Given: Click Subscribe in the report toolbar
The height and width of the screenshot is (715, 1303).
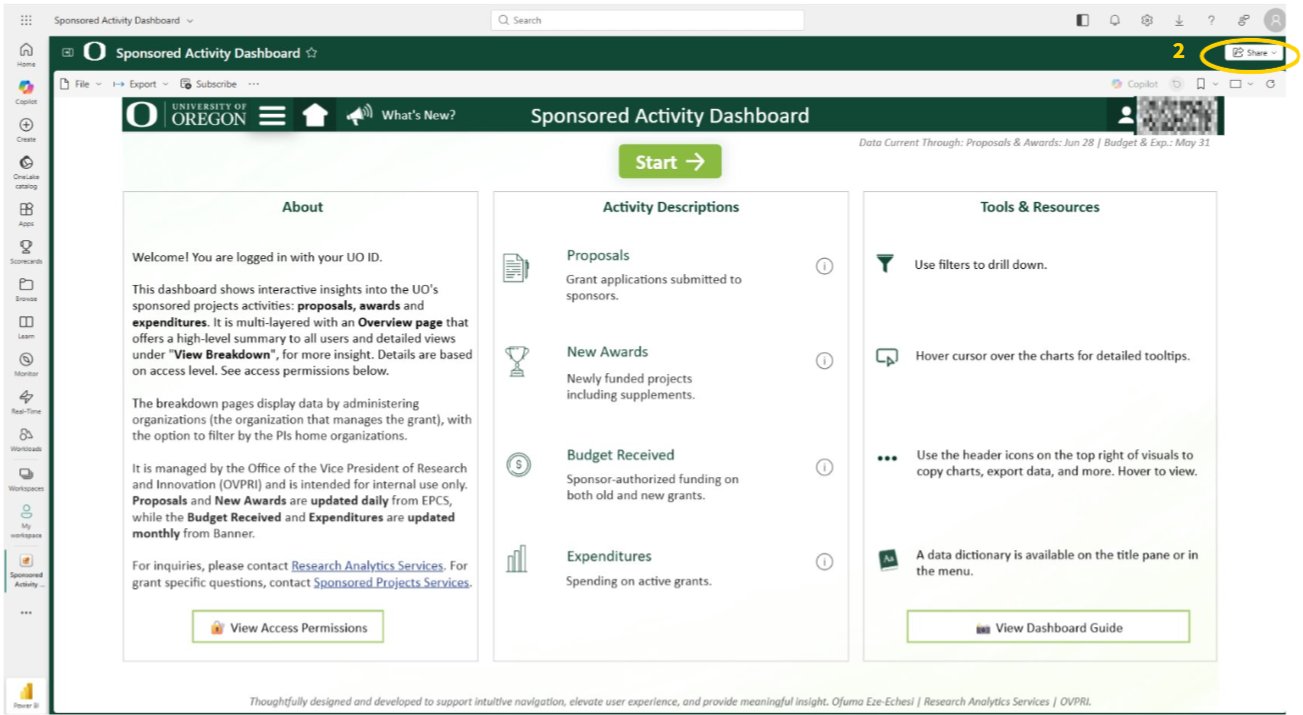Looking at the screenshot, I should 208,84.
